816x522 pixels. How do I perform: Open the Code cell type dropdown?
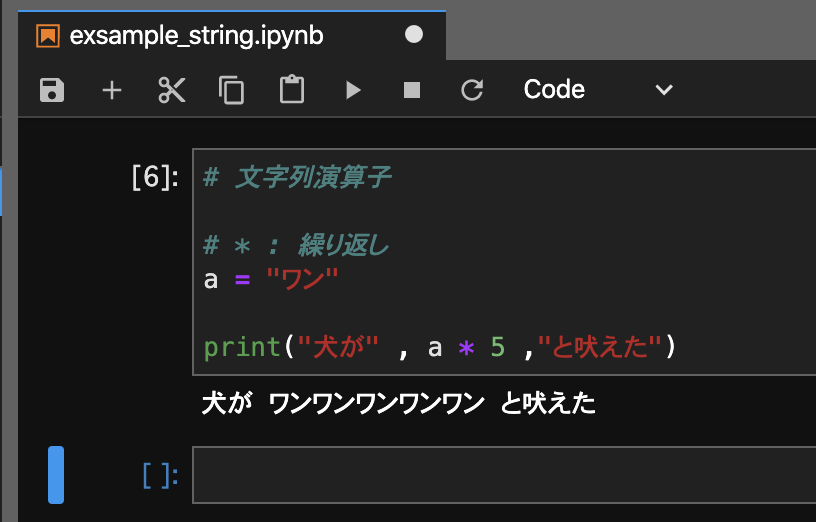point(598,90)
